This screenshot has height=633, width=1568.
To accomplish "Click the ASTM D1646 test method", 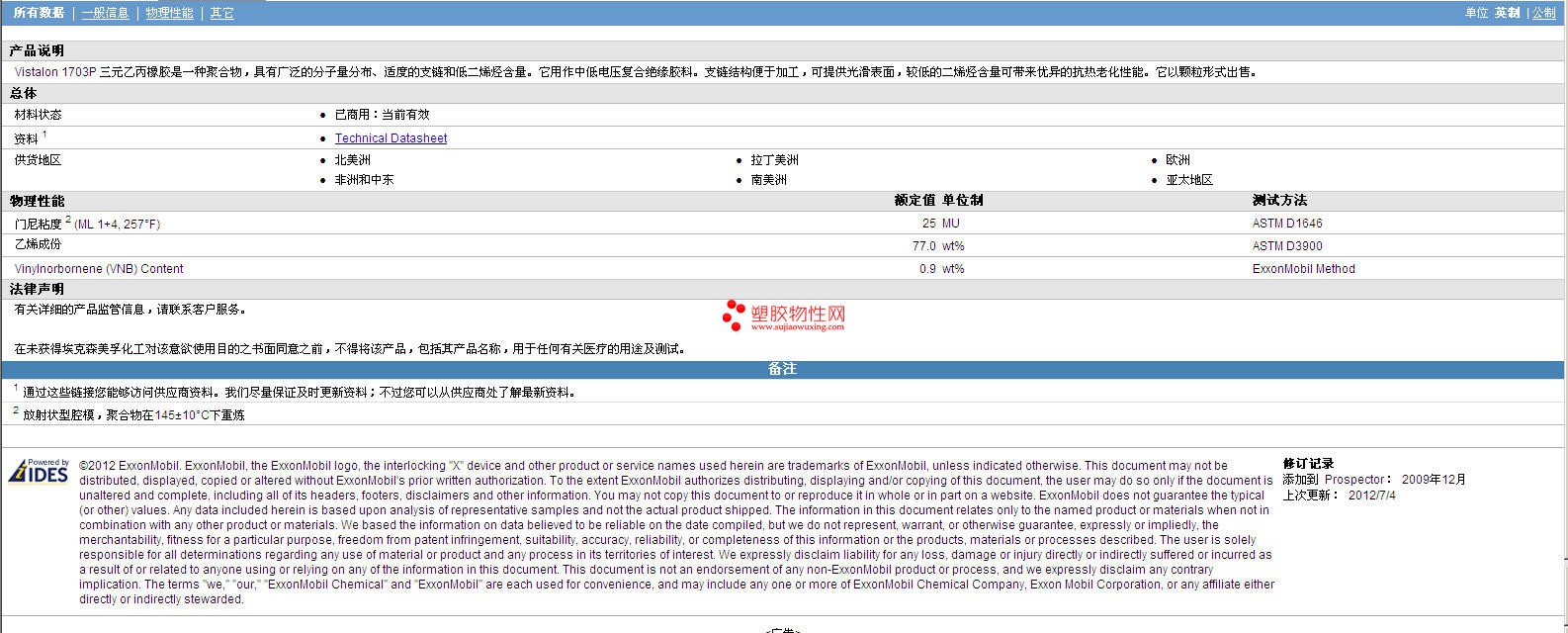I will coord(1287,224).
